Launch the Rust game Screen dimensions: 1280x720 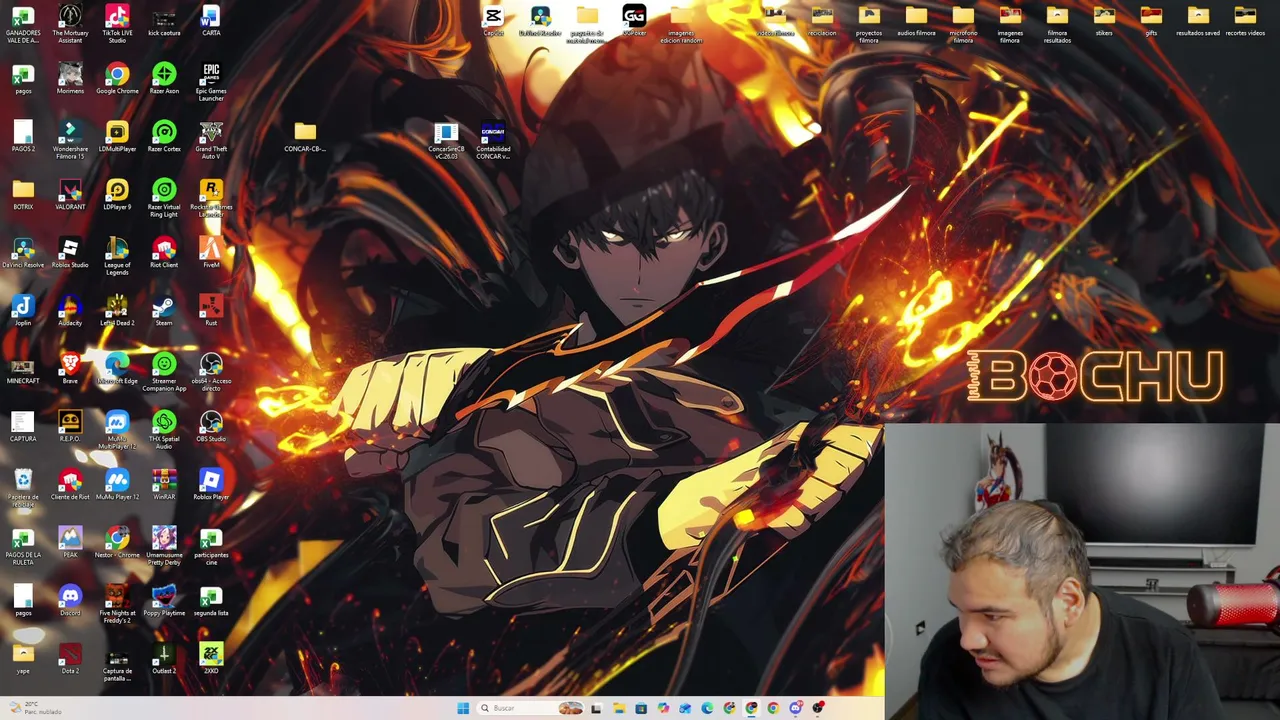pyautogui.click(x=211, y=311)
